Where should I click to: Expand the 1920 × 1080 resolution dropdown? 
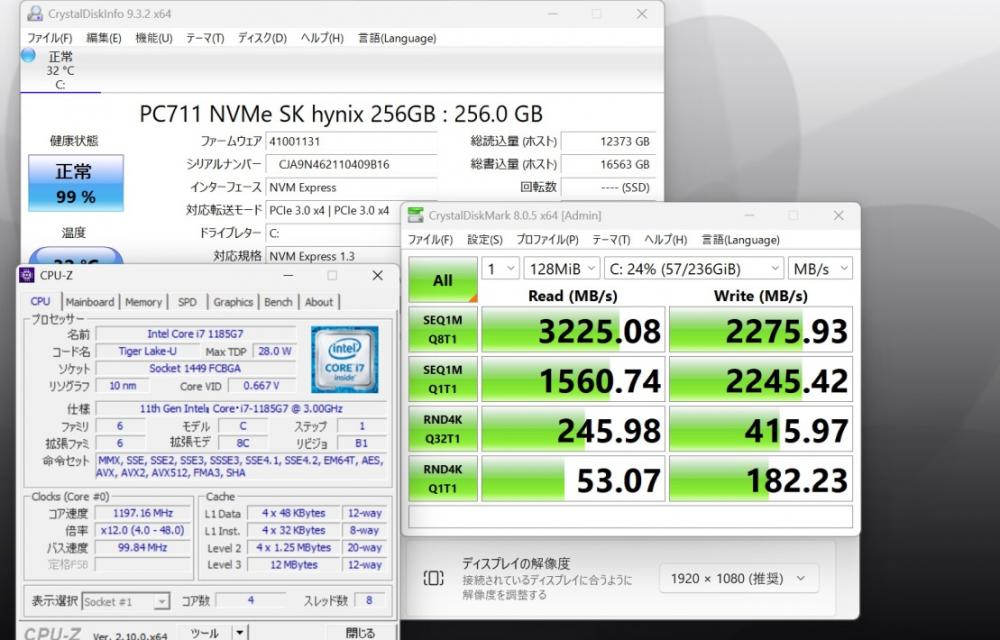[739, 579]
